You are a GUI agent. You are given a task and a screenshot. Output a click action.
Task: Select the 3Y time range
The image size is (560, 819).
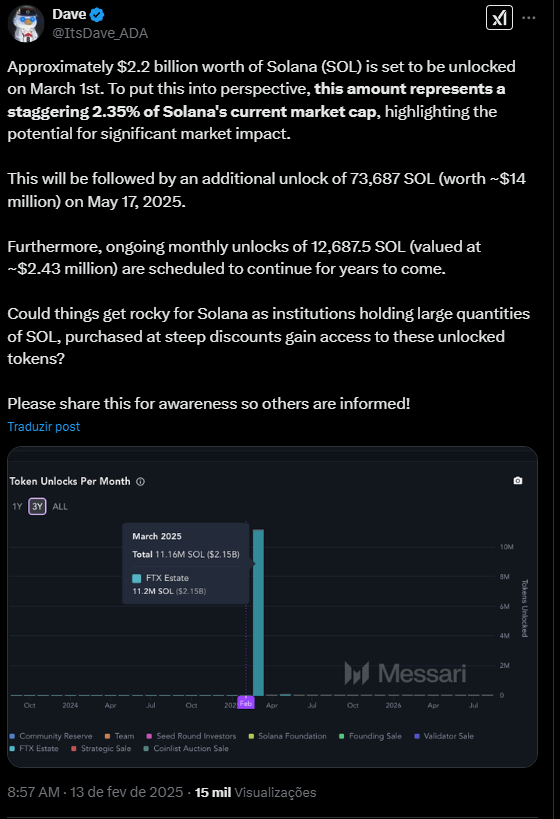pos(37,507)
